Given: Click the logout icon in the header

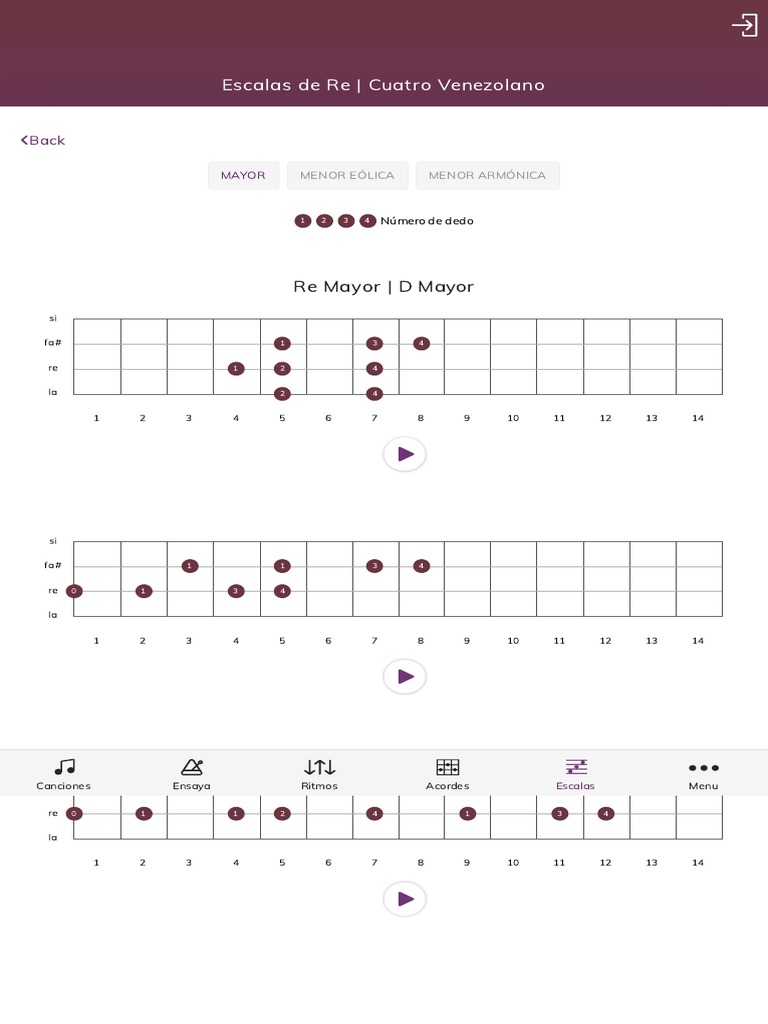Looking at the screenshot, I should 744,25.
